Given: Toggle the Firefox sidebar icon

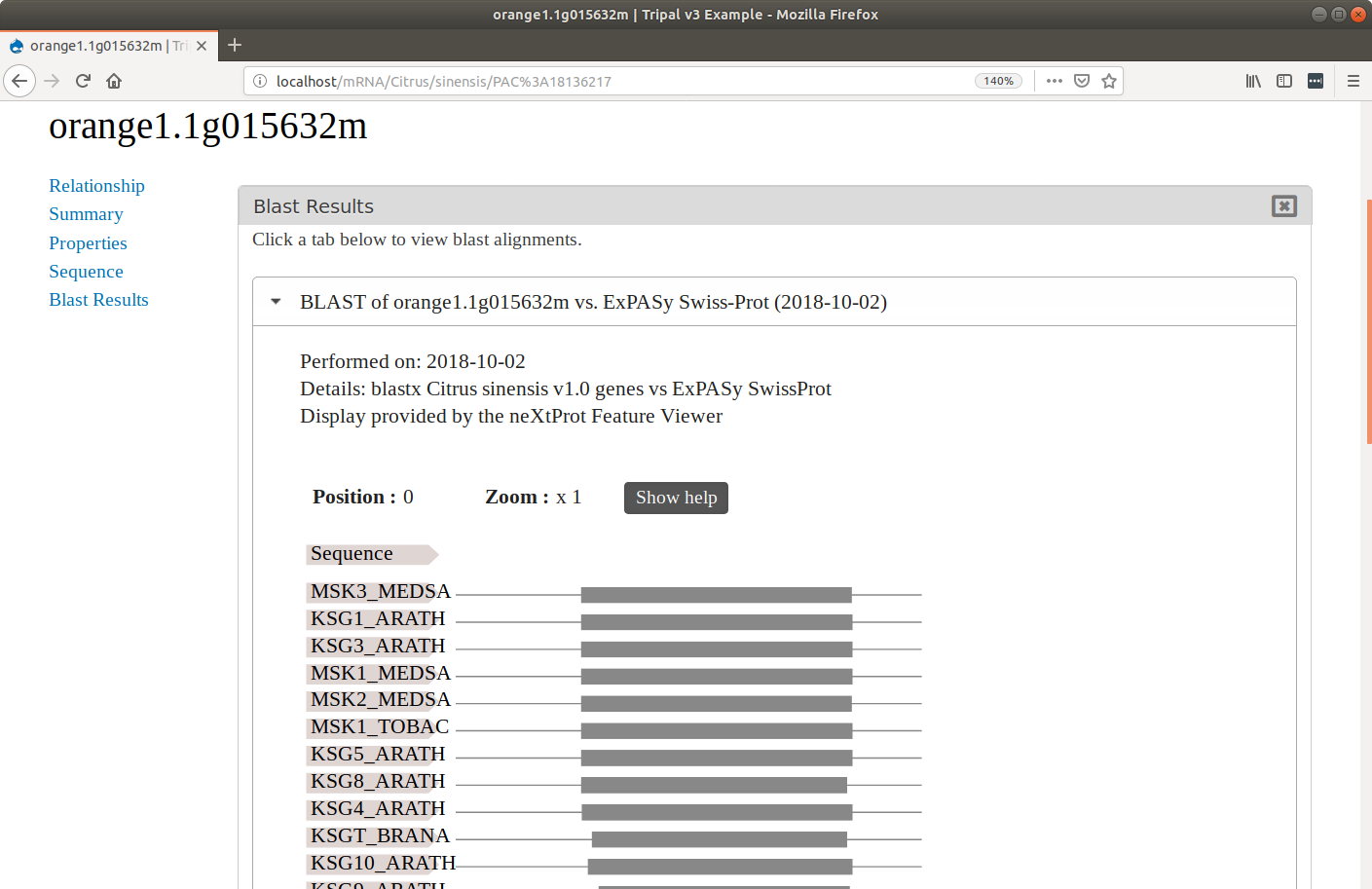Looking at the screenshot, I should point(1284,81).
